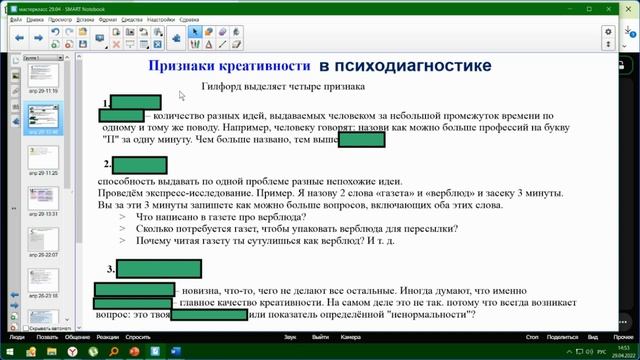Open Word from taskbar
Viewport: 640px width, 360px height.
[176, 351]
